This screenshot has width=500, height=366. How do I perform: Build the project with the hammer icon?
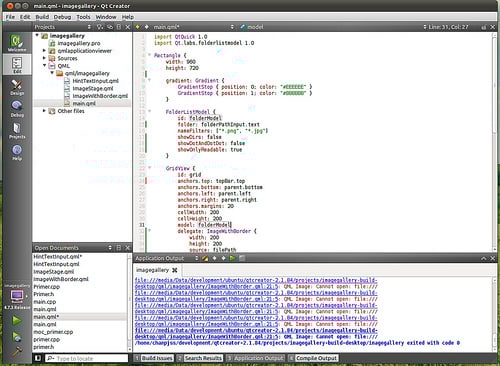point(17,351)
